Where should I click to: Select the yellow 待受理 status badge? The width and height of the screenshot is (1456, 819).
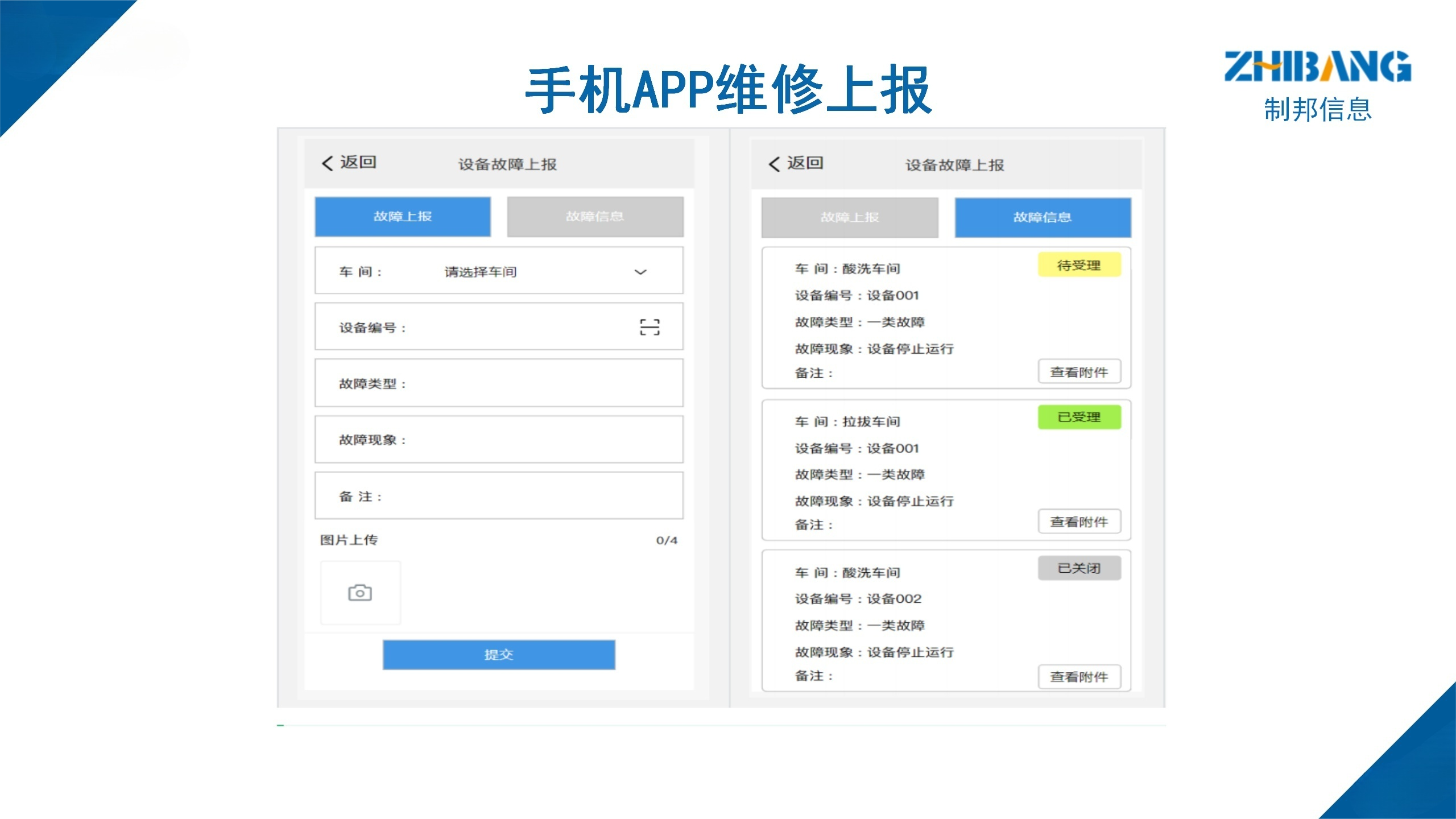pyautogui.click(x=1079, y=265)
